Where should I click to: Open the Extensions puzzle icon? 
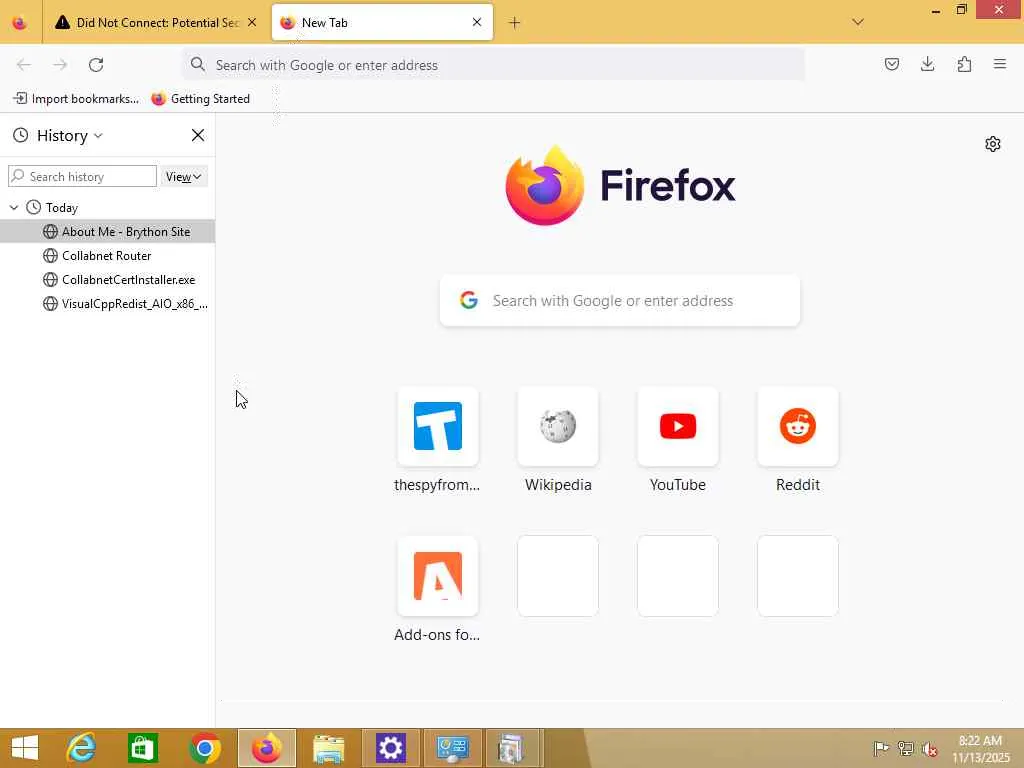[964, 64]
